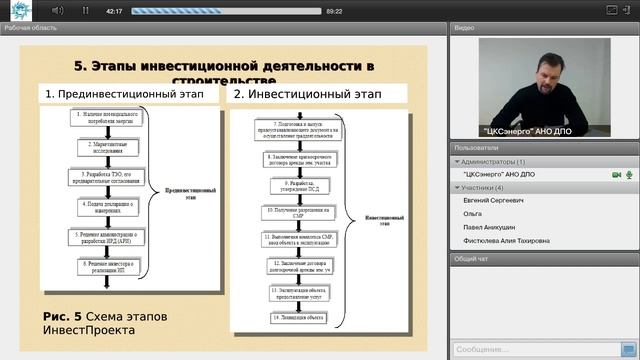
Task: Click the green camera icon of ЦКСэнерго
Action: [616, 175]
